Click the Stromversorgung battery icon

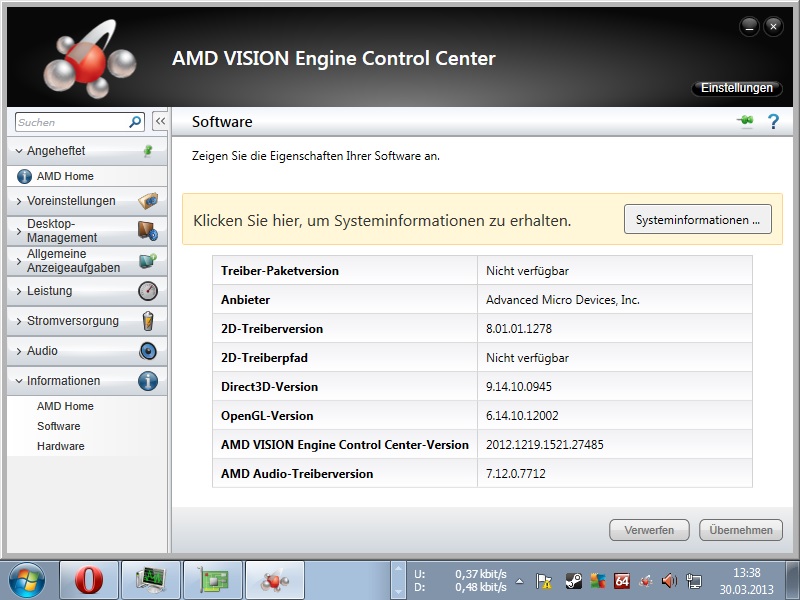coord(148,321)
